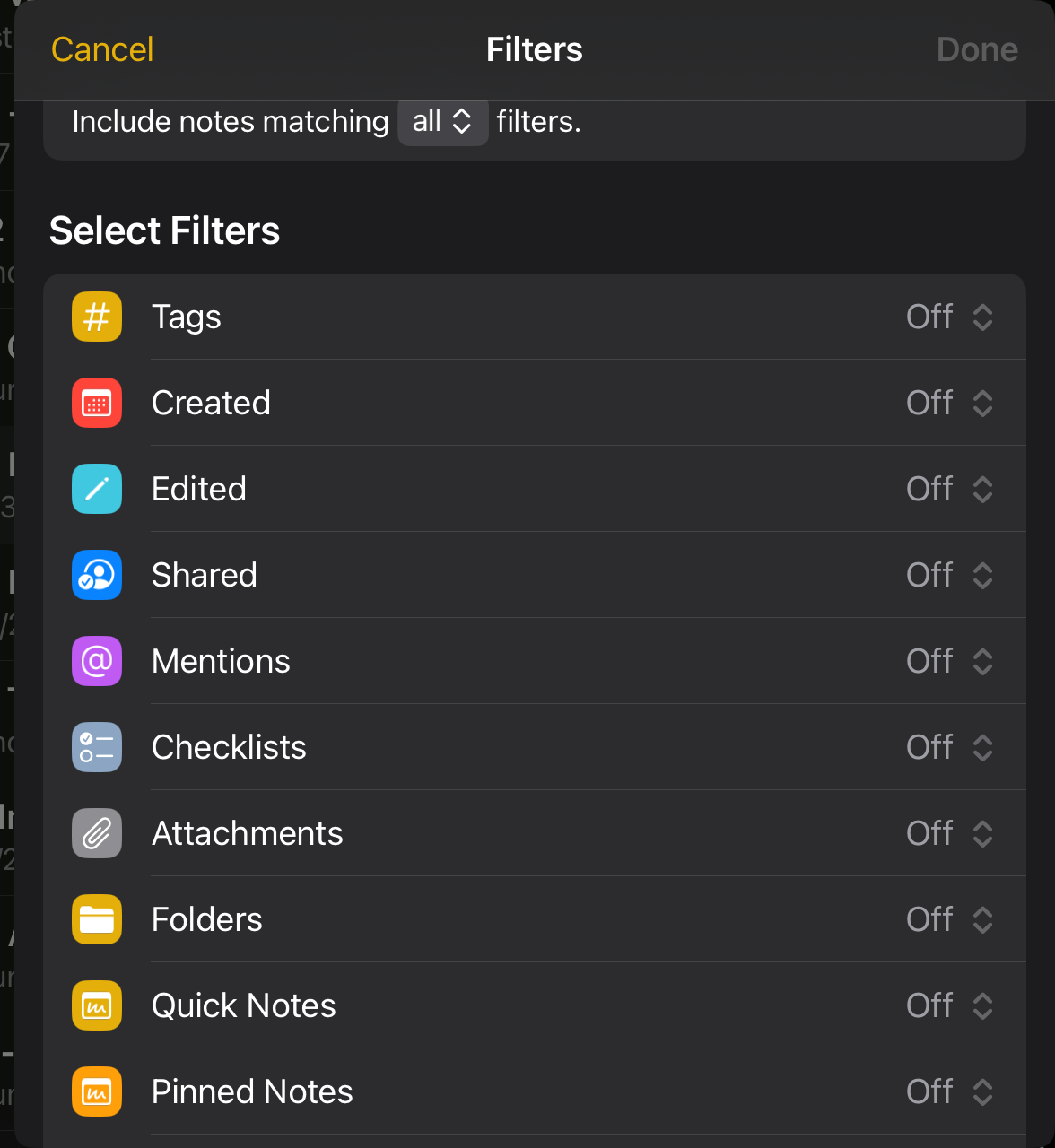Click the purple @ Mentions icon
This screenshot has width=1055, height=1148.
click(97, 661)
